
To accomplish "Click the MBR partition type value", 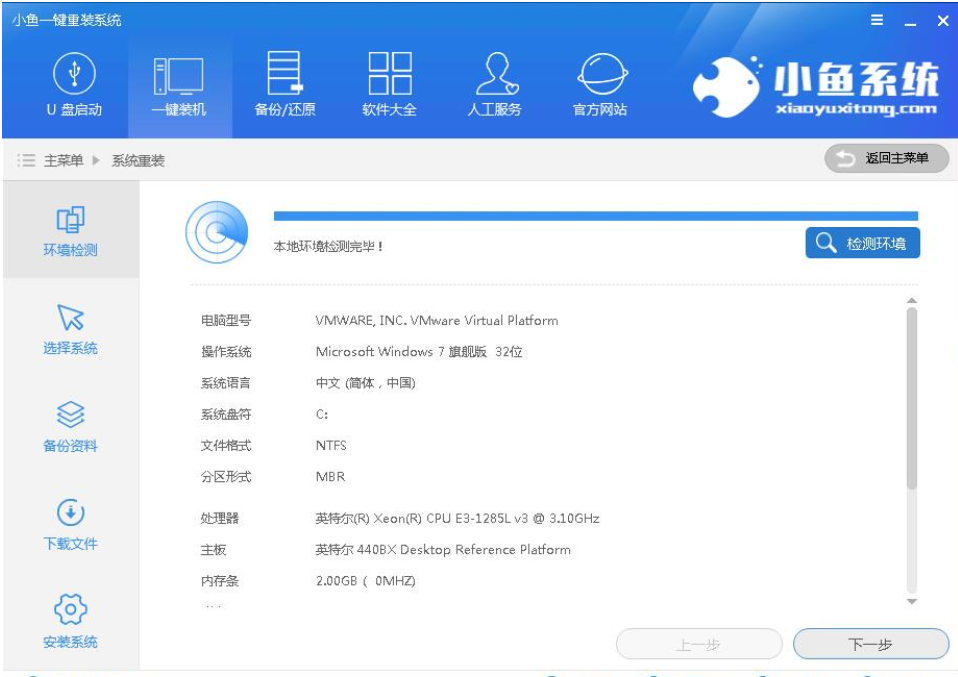I will (330, 477).
